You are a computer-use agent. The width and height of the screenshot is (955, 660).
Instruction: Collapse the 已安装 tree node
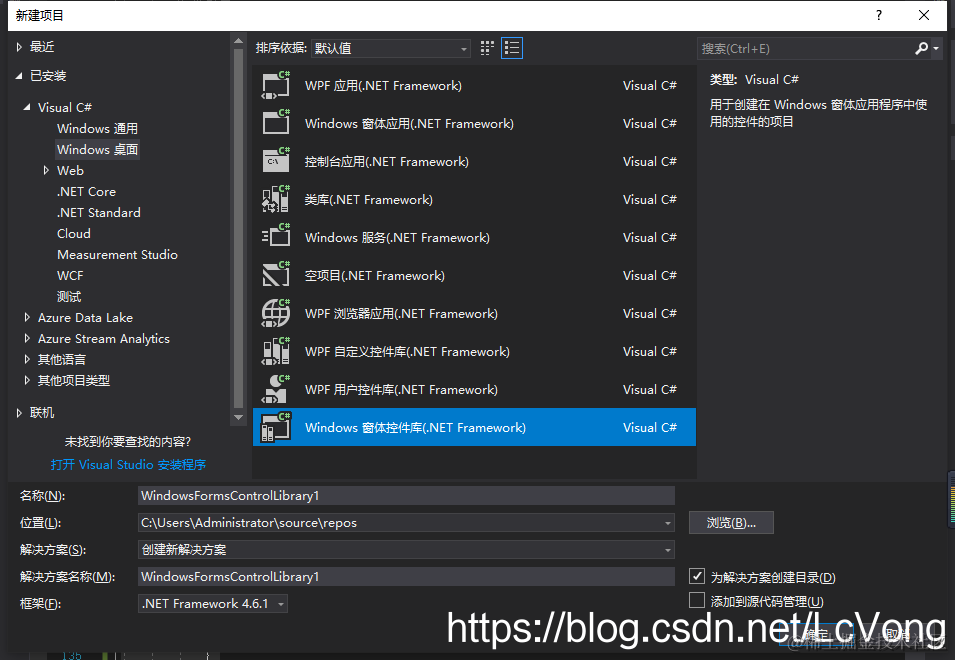(19, 75)
